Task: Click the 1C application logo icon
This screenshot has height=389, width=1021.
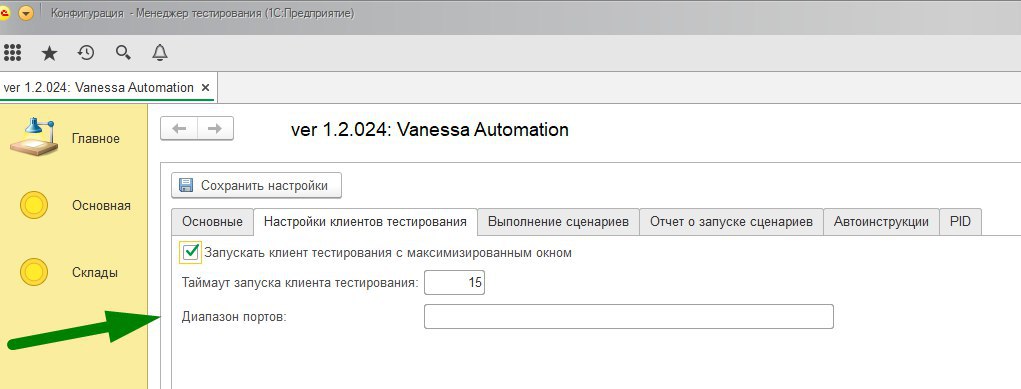Action: [x=4, y=13]
